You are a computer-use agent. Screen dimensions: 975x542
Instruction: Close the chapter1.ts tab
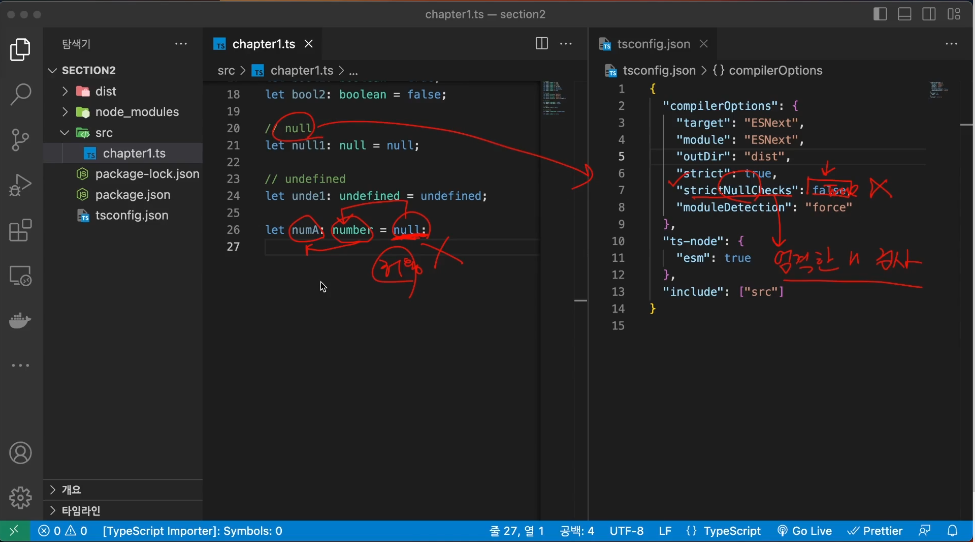[x=308, y=44]
